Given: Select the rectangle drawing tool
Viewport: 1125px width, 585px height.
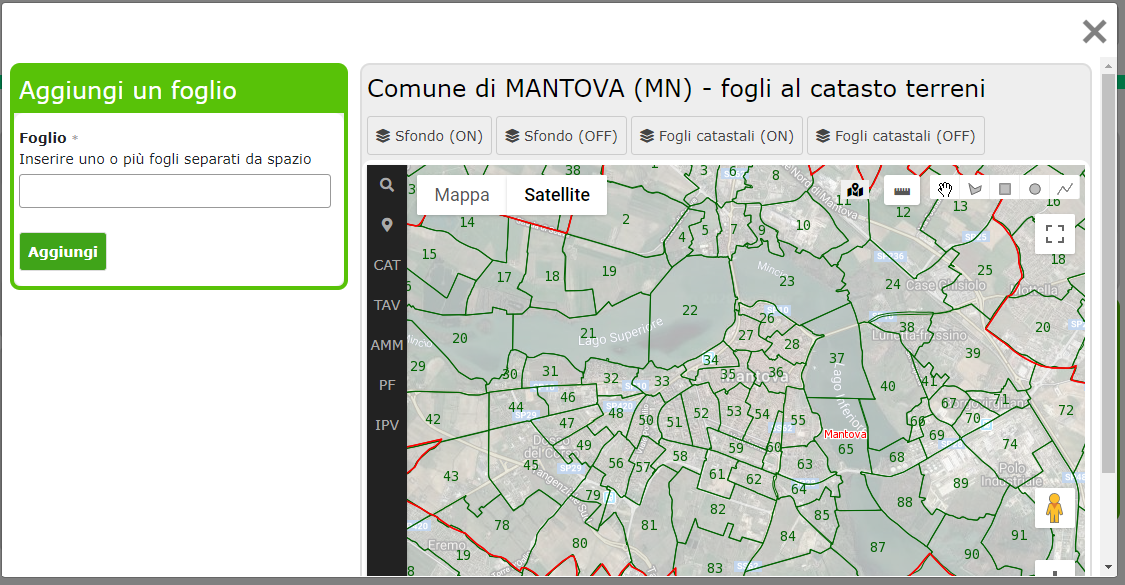Looking at the screenshot, I should (x=1005, y=189).
